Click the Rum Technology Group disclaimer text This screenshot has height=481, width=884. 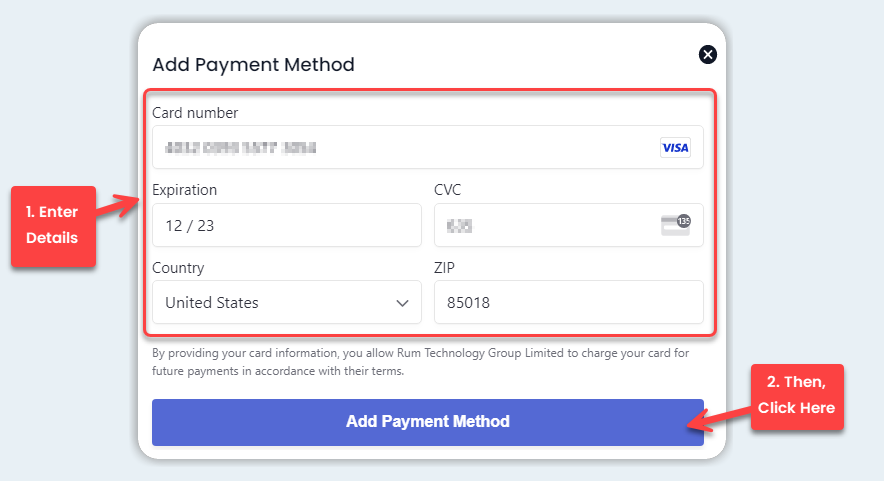pos(420,362)
